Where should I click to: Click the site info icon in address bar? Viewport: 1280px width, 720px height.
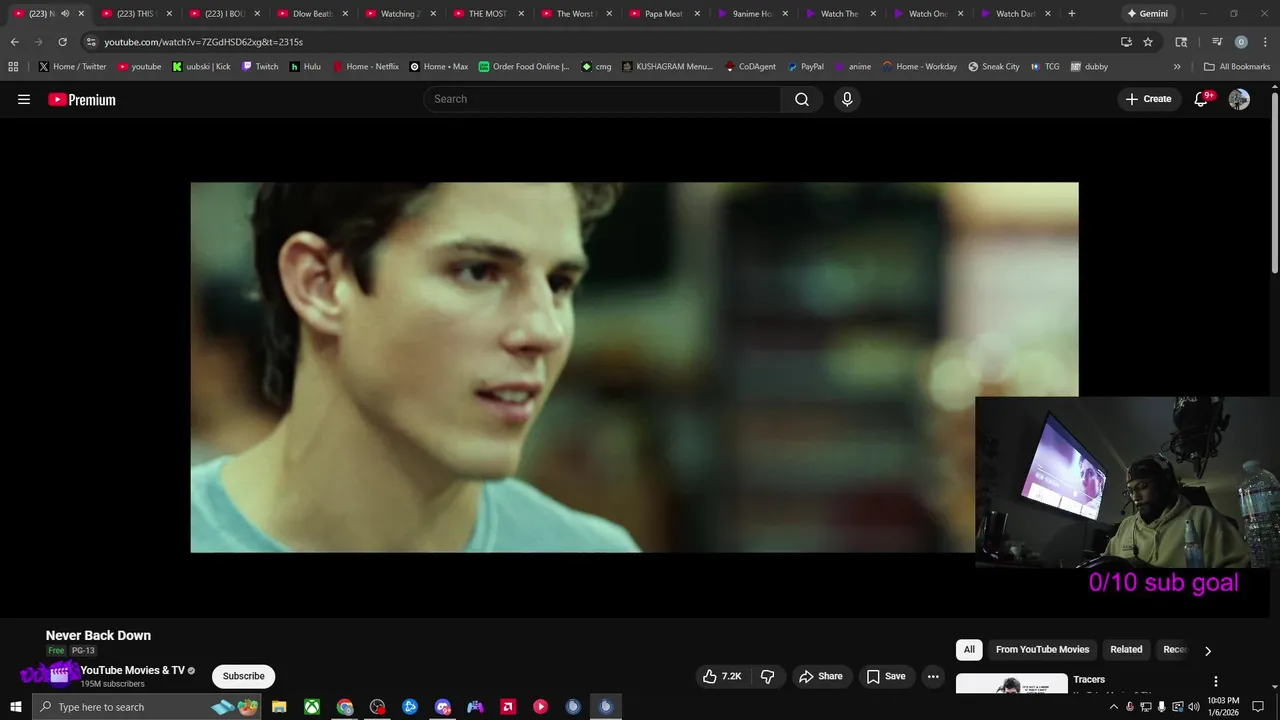[91, 42]
